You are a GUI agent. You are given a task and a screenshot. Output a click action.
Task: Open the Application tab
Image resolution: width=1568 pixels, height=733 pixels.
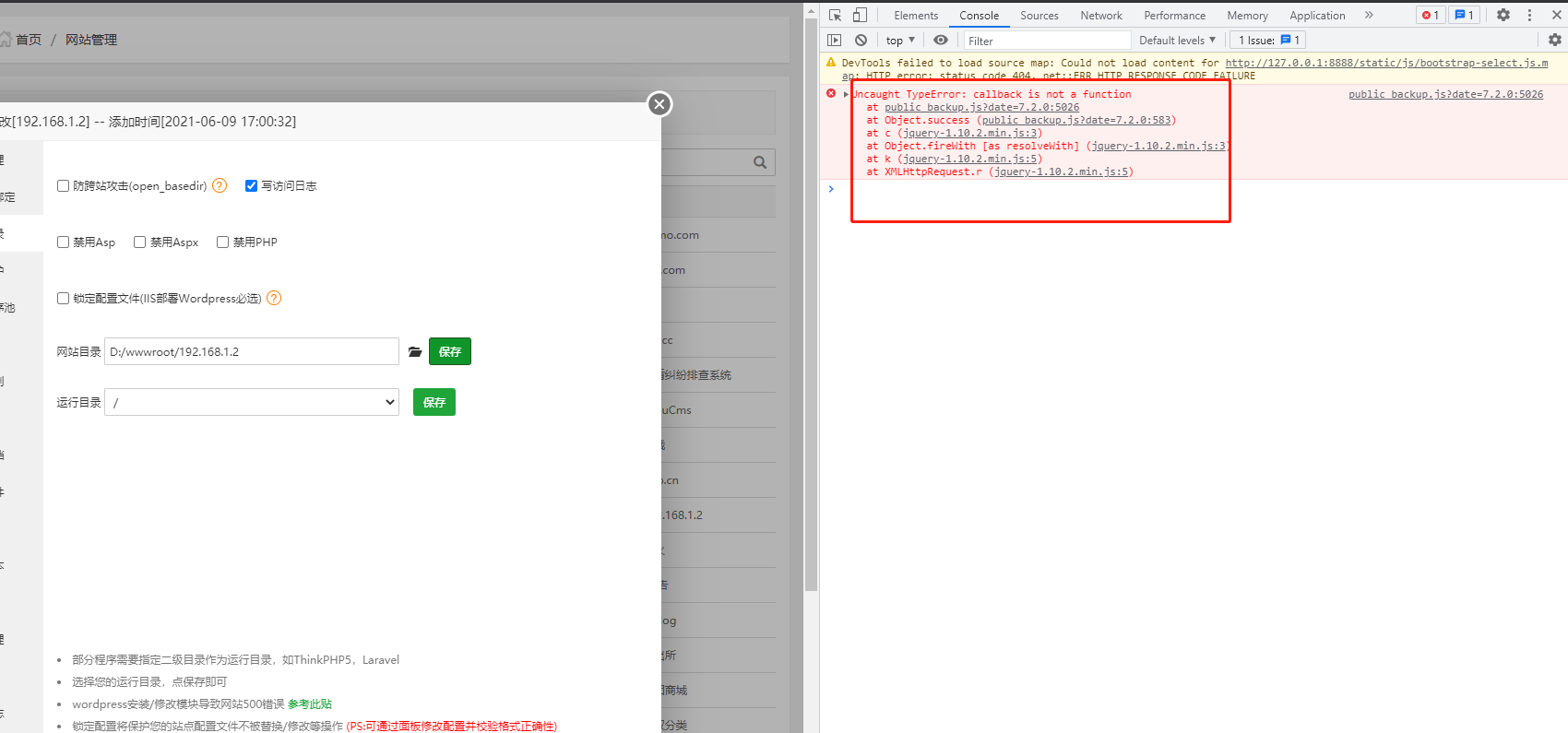point(1317,16)
